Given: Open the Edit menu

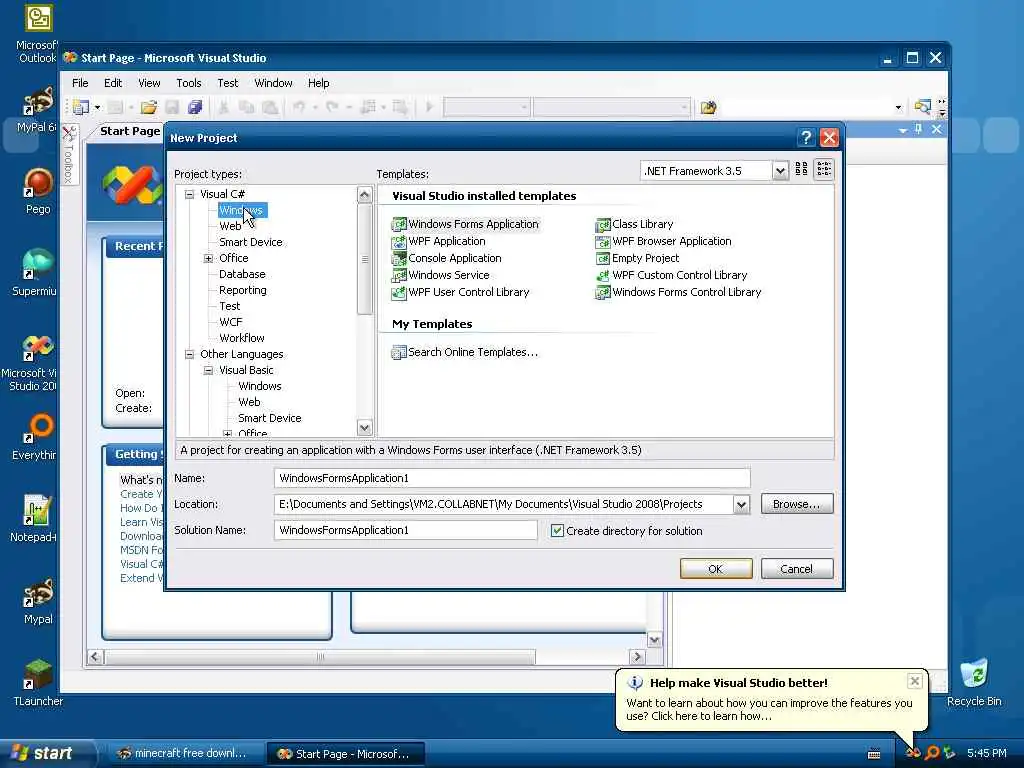Looking at the screenshot, I should (x=113, y=83).
